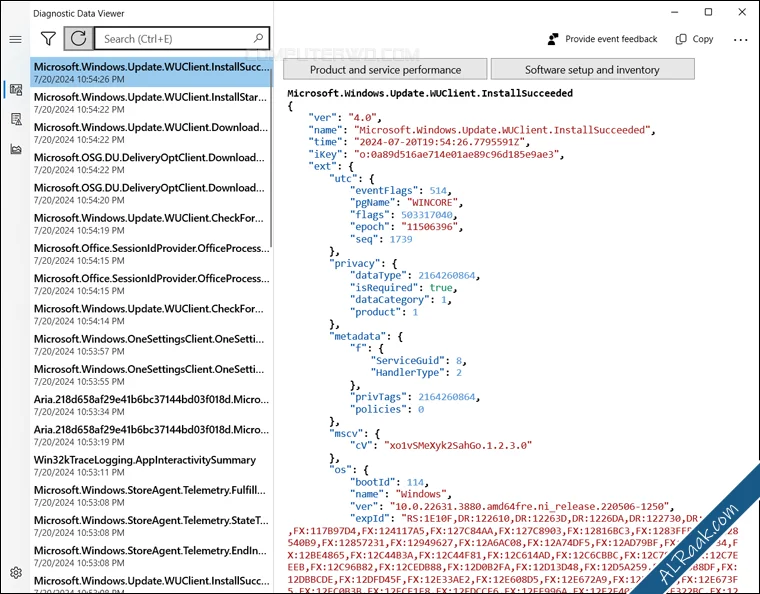Screen dimensions: 760x594
Task: Minimize the Diagnostic Data Viewer window
Action: [x=674, y=12]
